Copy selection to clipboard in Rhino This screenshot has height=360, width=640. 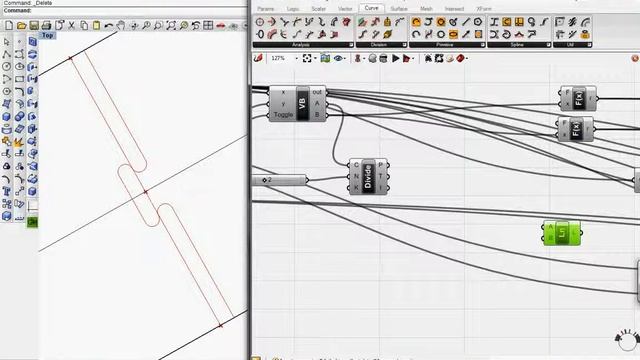[84, 25]
